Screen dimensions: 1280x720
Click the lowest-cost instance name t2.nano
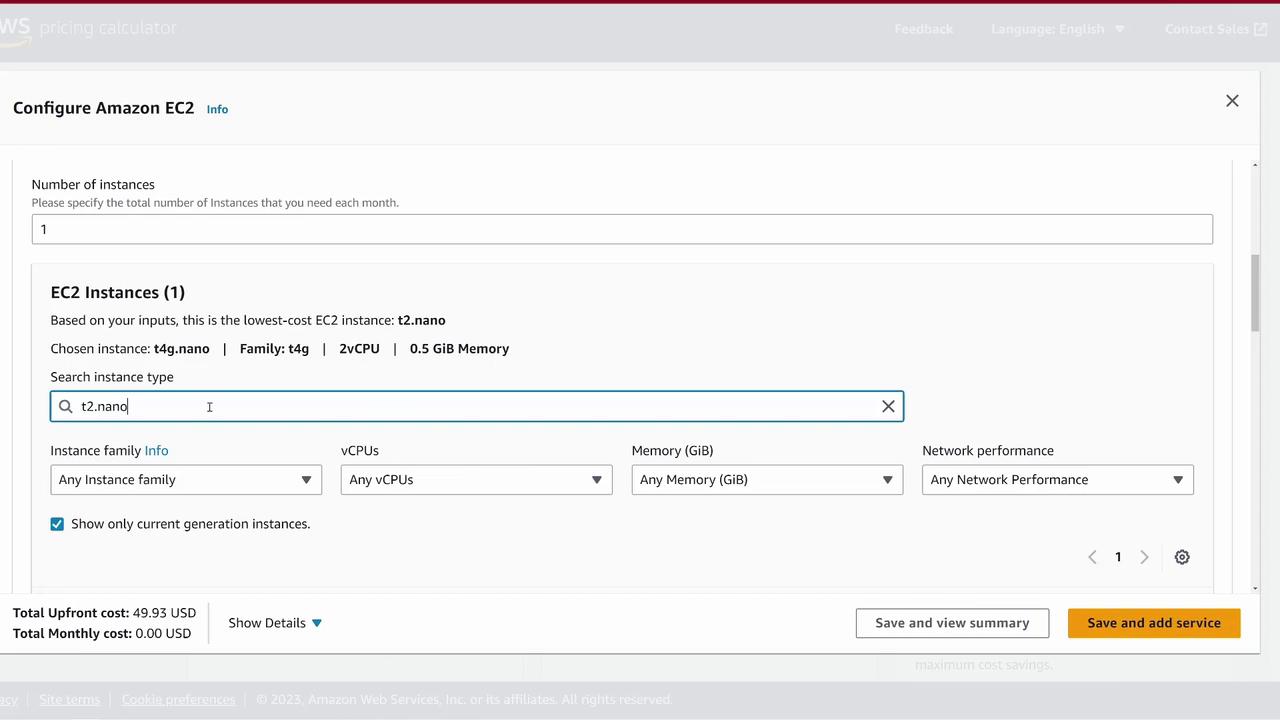tap(421, 320)
